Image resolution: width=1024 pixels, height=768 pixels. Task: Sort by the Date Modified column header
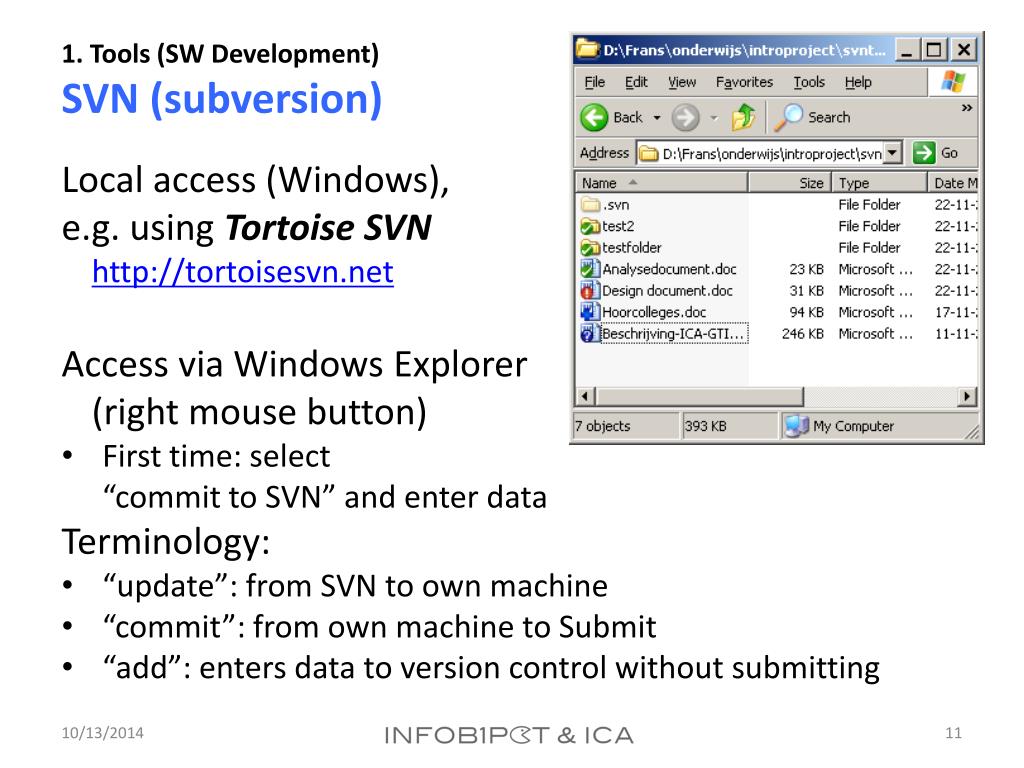(x=953, y=183)
